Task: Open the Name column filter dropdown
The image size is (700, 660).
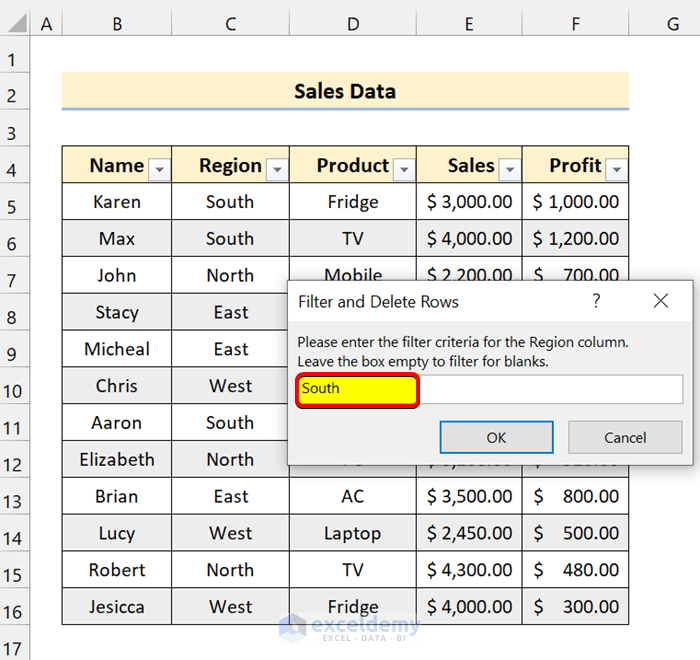Action: [x=159, y=169]
